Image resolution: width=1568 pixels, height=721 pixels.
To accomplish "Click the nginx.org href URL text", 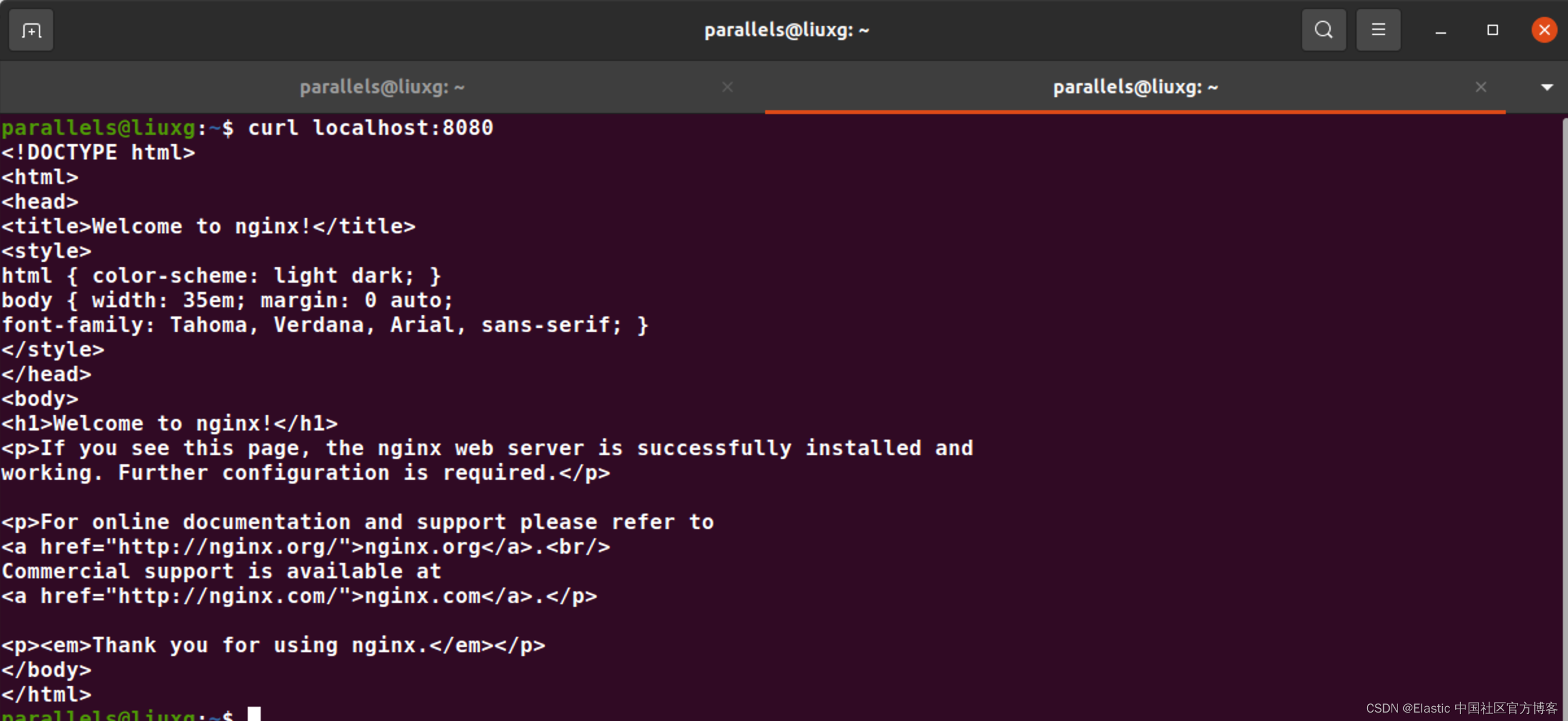I will [228, 547].
